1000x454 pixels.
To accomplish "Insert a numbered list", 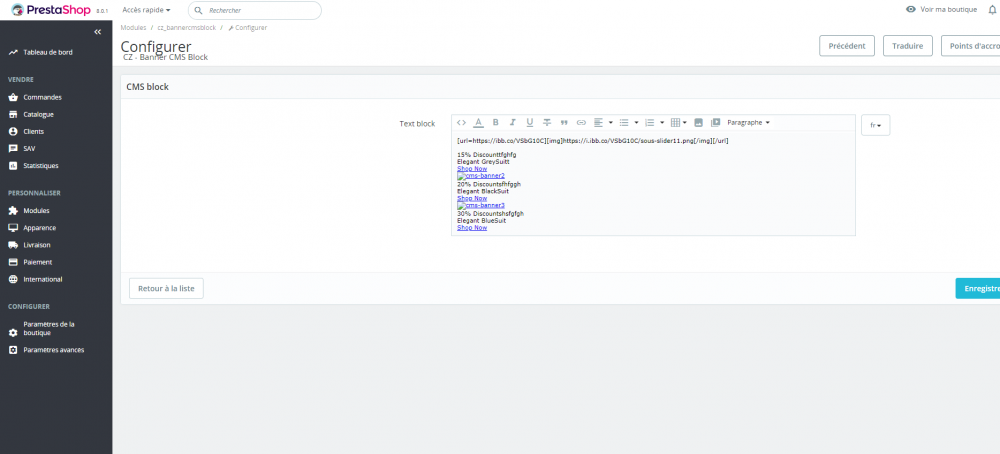I will [x=650, y=122].
